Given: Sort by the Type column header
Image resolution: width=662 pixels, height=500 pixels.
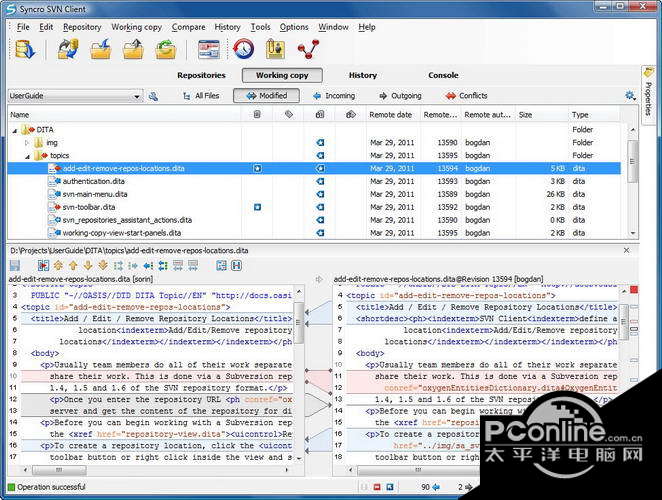Looking at the screenshot, I should (x=594, y=114).
